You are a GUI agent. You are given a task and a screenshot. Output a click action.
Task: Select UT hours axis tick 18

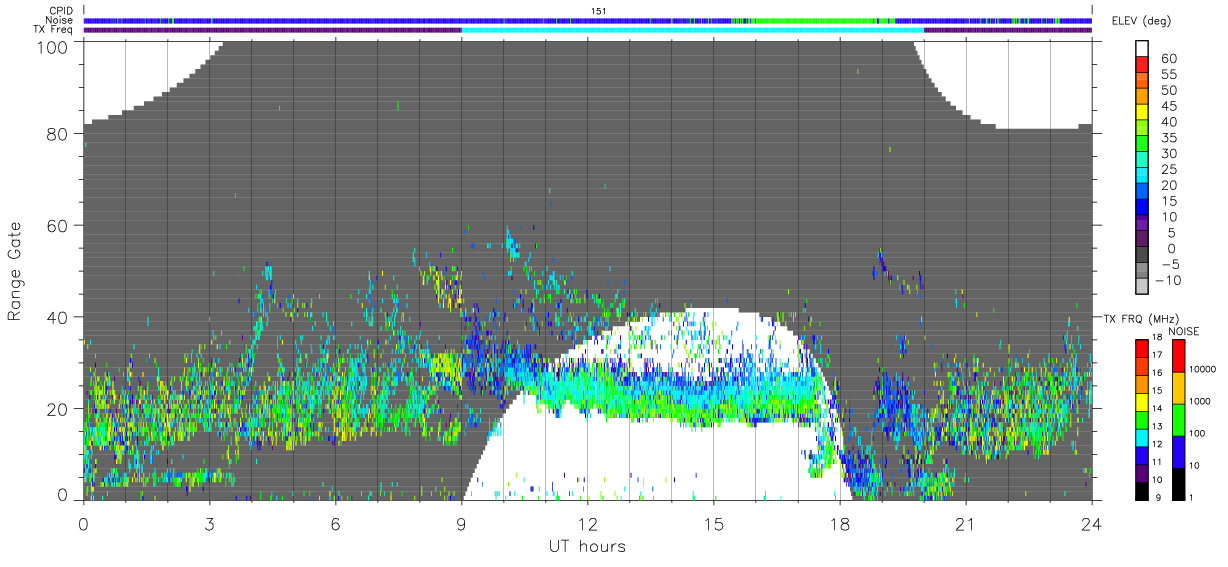(x=839, y=524)
